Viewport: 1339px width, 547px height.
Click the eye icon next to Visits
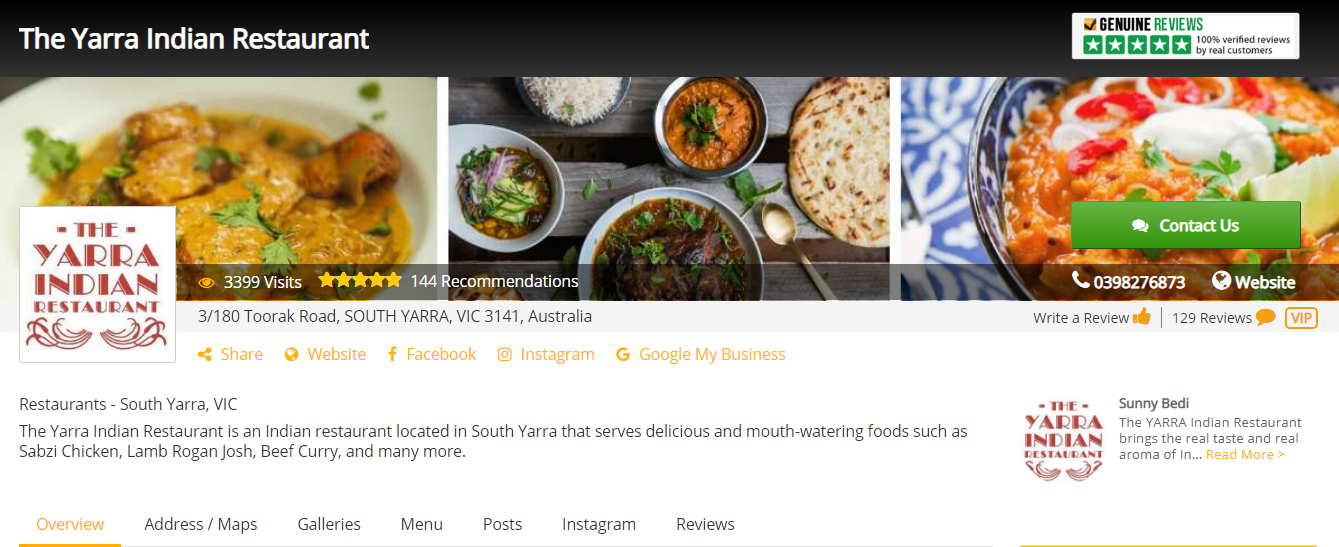pos(207,282)
